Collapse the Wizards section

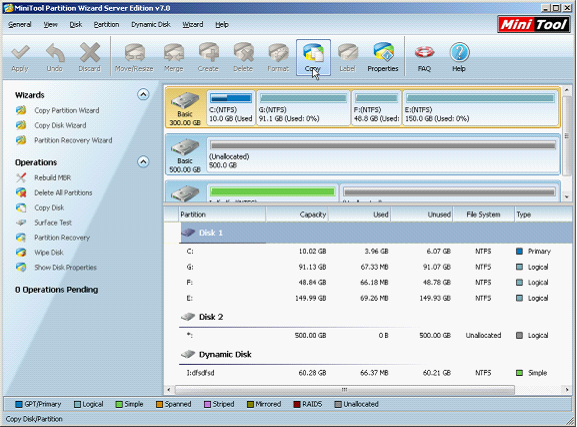(143, 95)
